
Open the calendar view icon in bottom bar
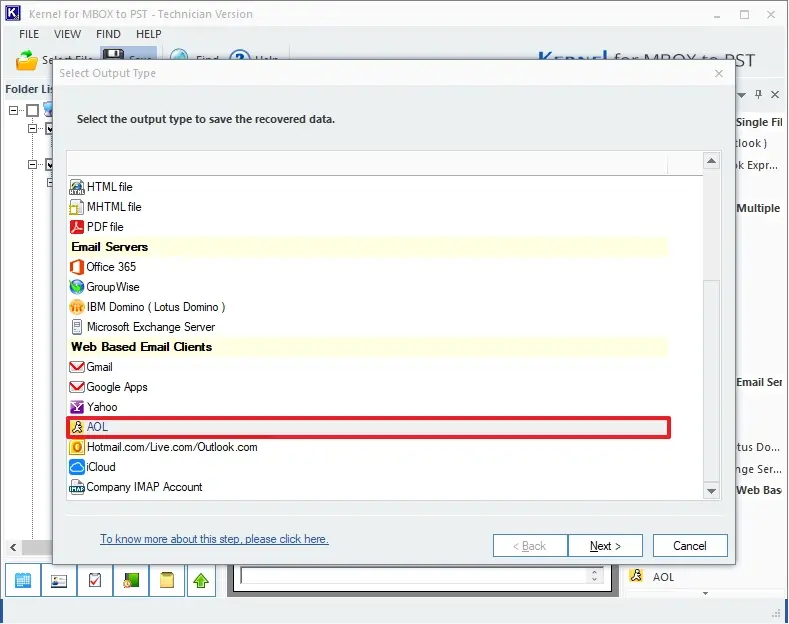[23, 580]
